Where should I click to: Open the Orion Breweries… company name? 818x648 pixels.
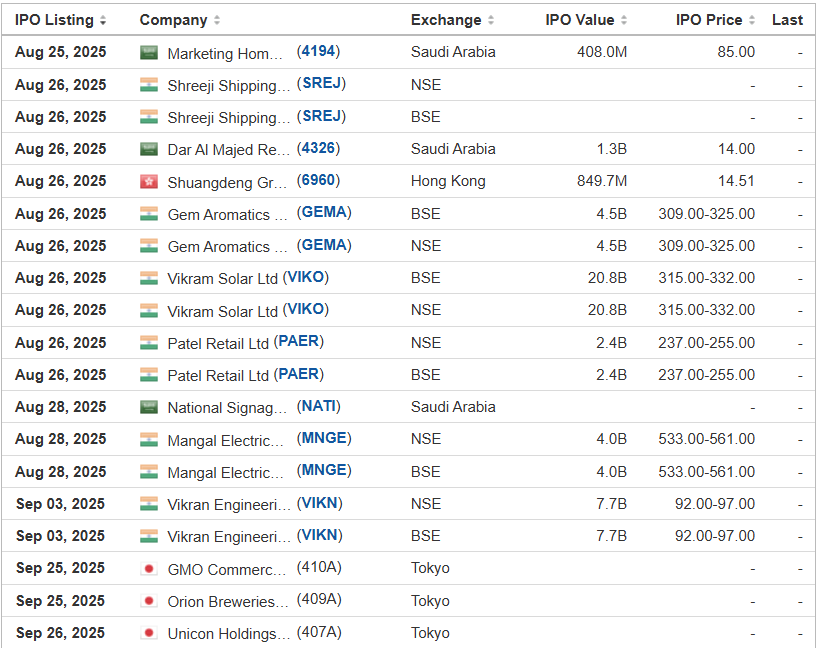[228, 602]
